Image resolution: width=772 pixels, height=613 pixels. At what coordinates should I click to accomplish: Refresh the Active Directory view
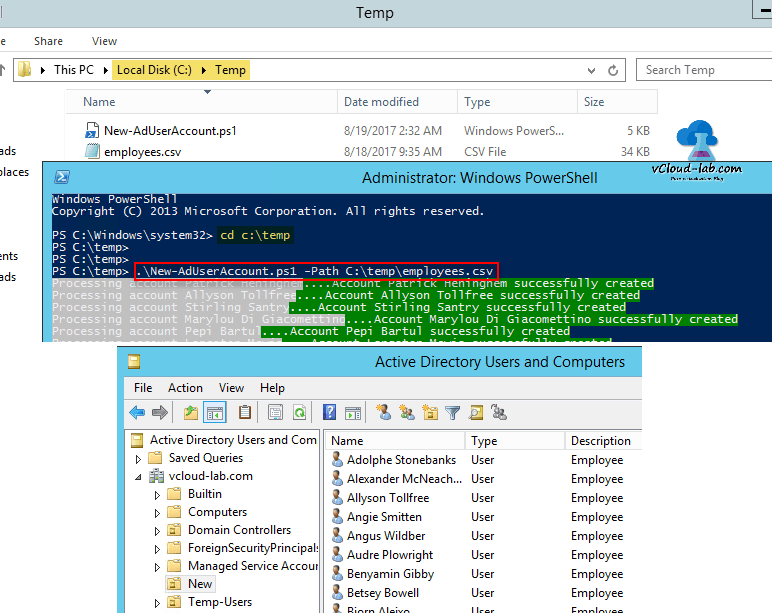pos(299,412)
